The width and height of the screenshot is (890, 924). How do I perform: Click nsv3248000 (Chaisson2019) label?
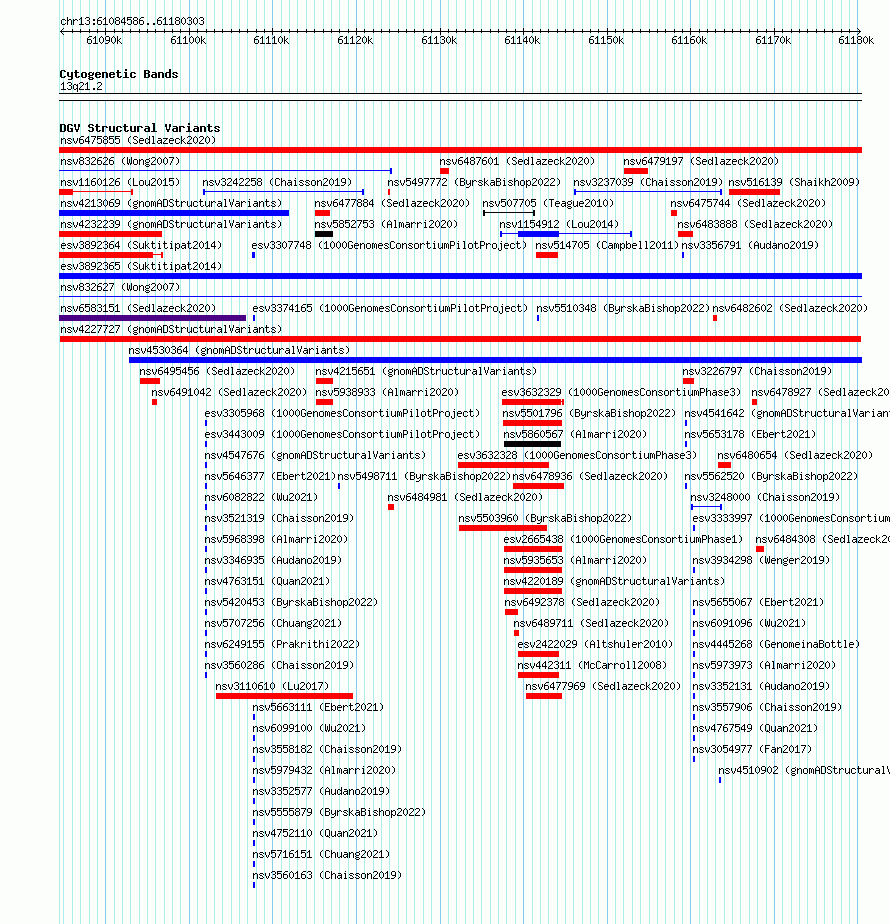click(x=765, y=498)
